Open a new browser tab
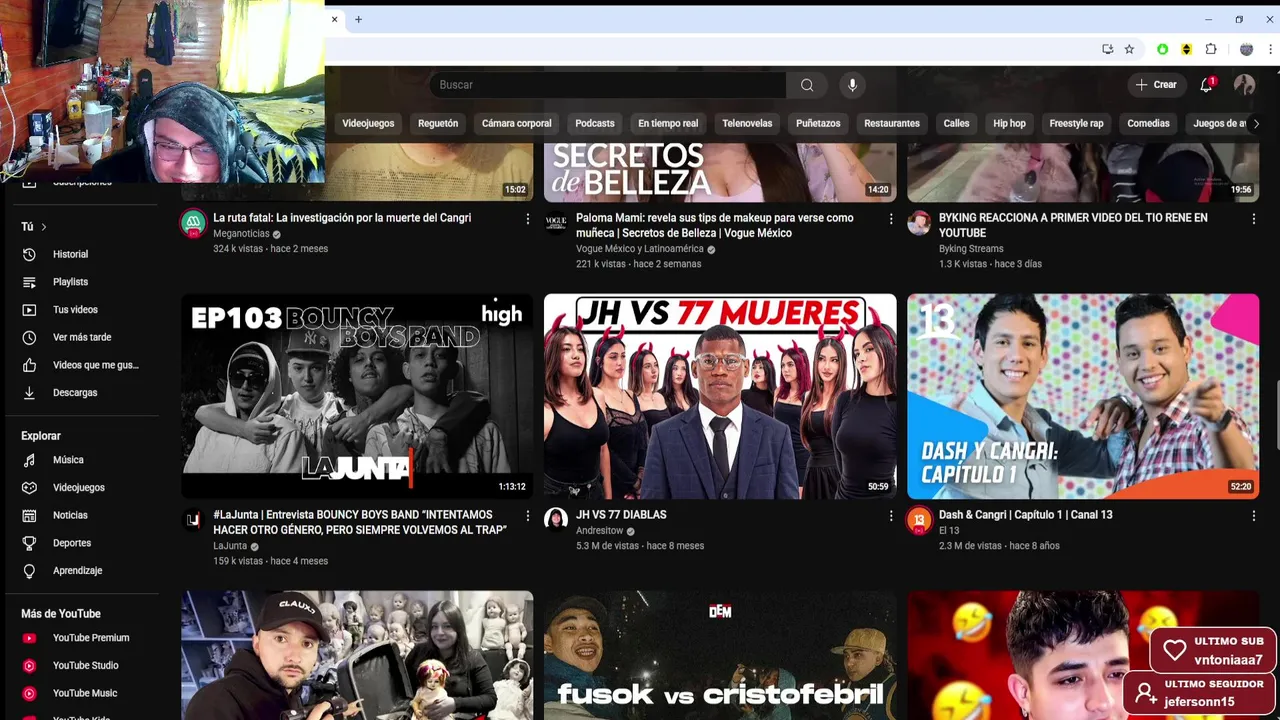This screenshot has width=1280, height=720. tap(358, 19)
